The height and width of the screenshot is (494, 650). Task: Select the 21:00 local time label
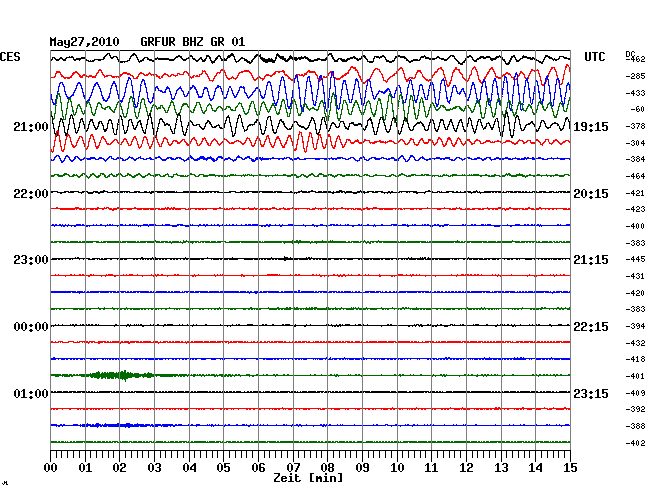pos(31,127)
